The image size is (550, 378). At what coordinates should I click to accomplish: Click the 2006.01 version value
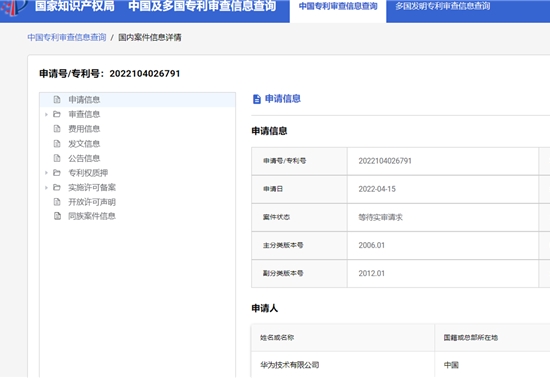[x=372, y=245]
